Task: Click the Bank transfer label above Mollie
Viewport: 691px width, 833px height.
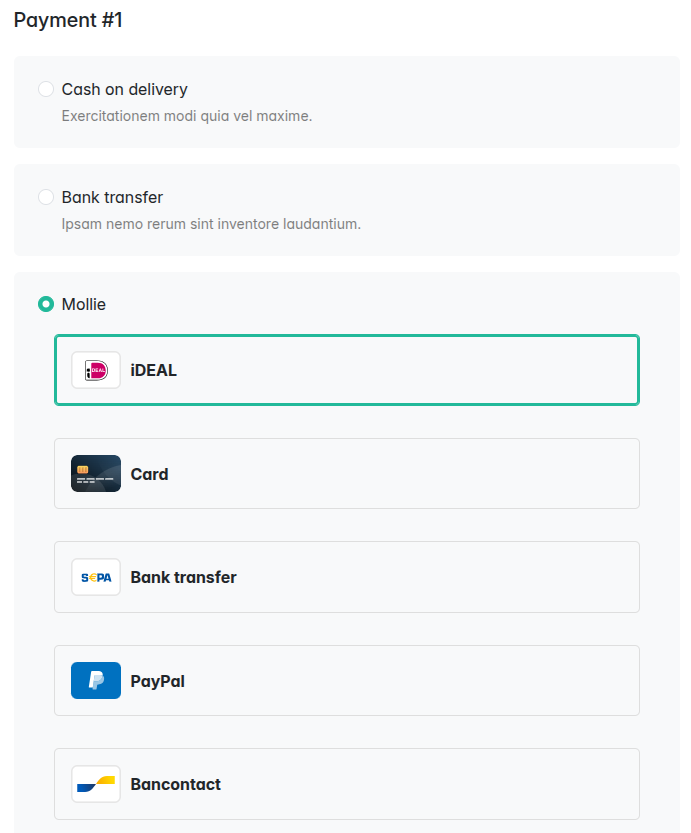Action: (112, 197)
